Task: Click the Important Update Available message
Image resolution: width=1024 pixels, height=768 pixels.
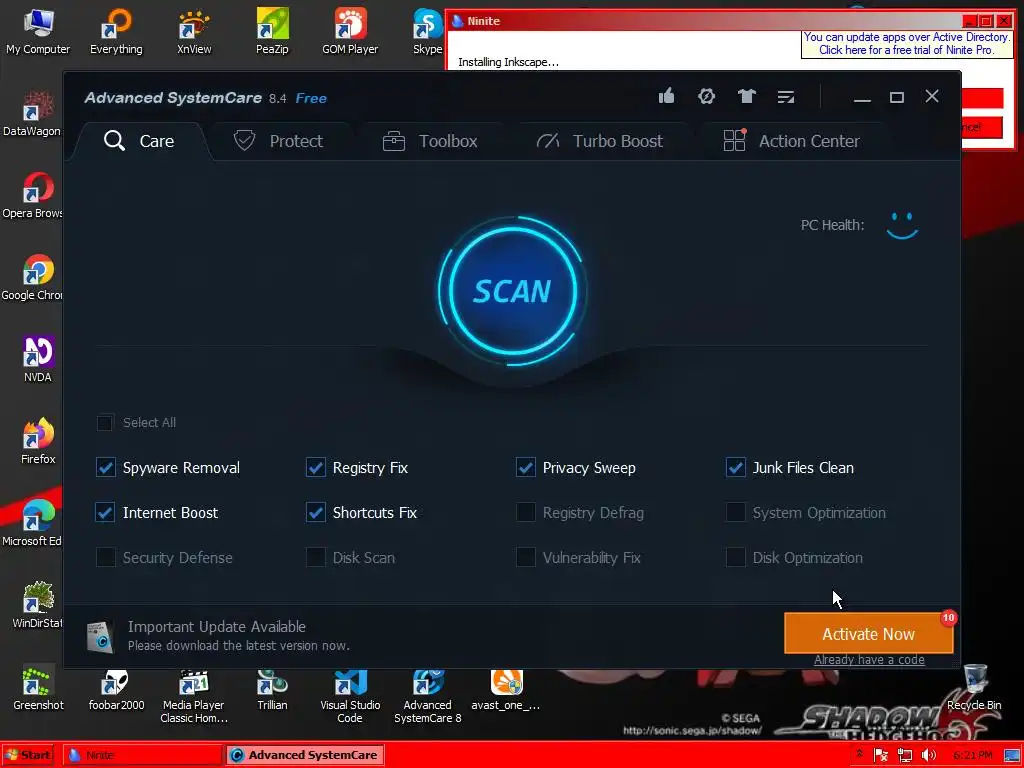Action: tap(217, 627)
